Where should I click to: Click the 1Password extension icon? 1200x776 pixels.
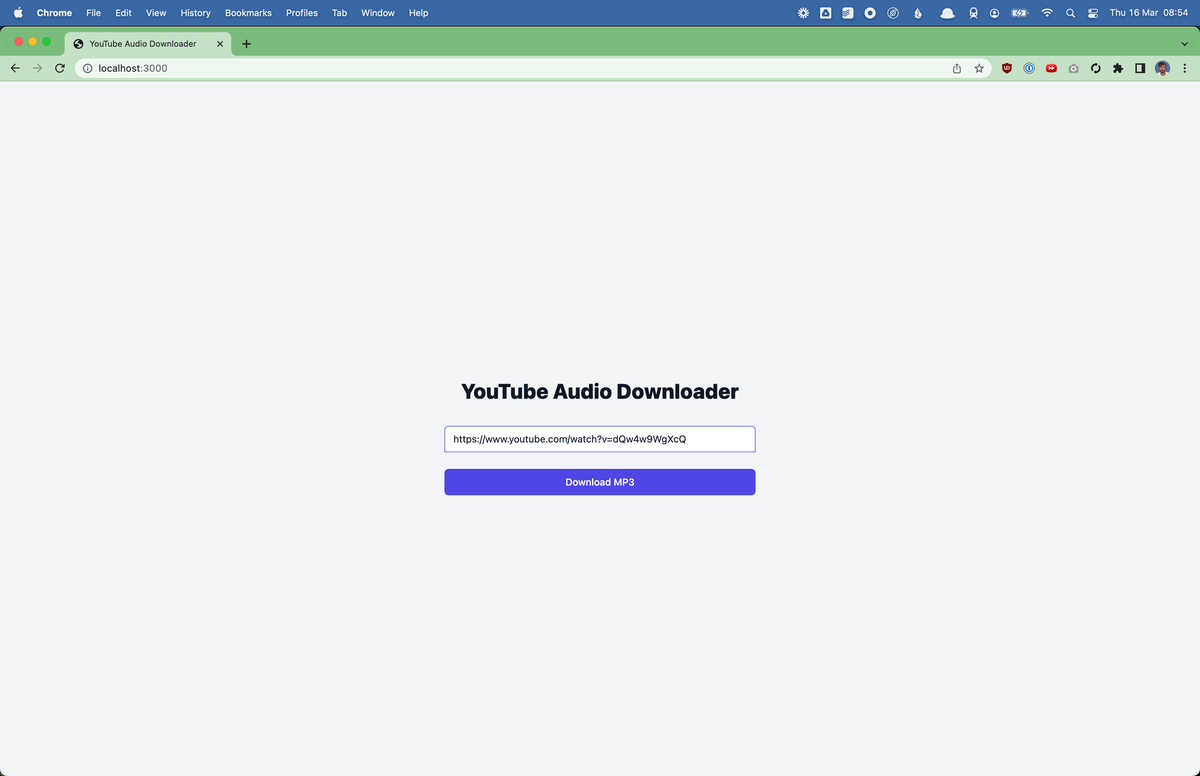(x=1028, y=68)
